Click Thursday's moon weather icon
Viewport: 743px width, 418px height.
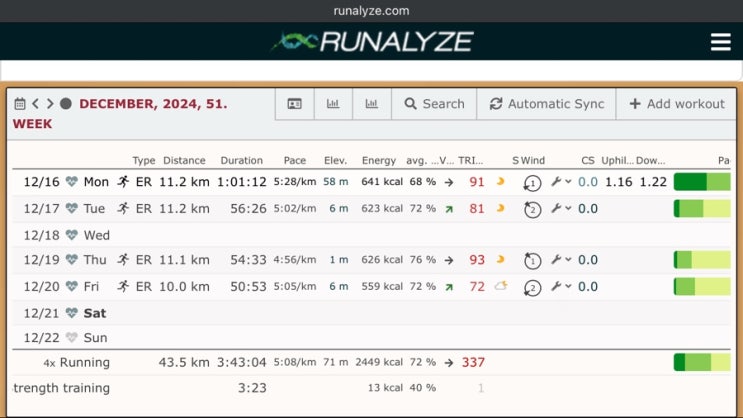(500, 259)
